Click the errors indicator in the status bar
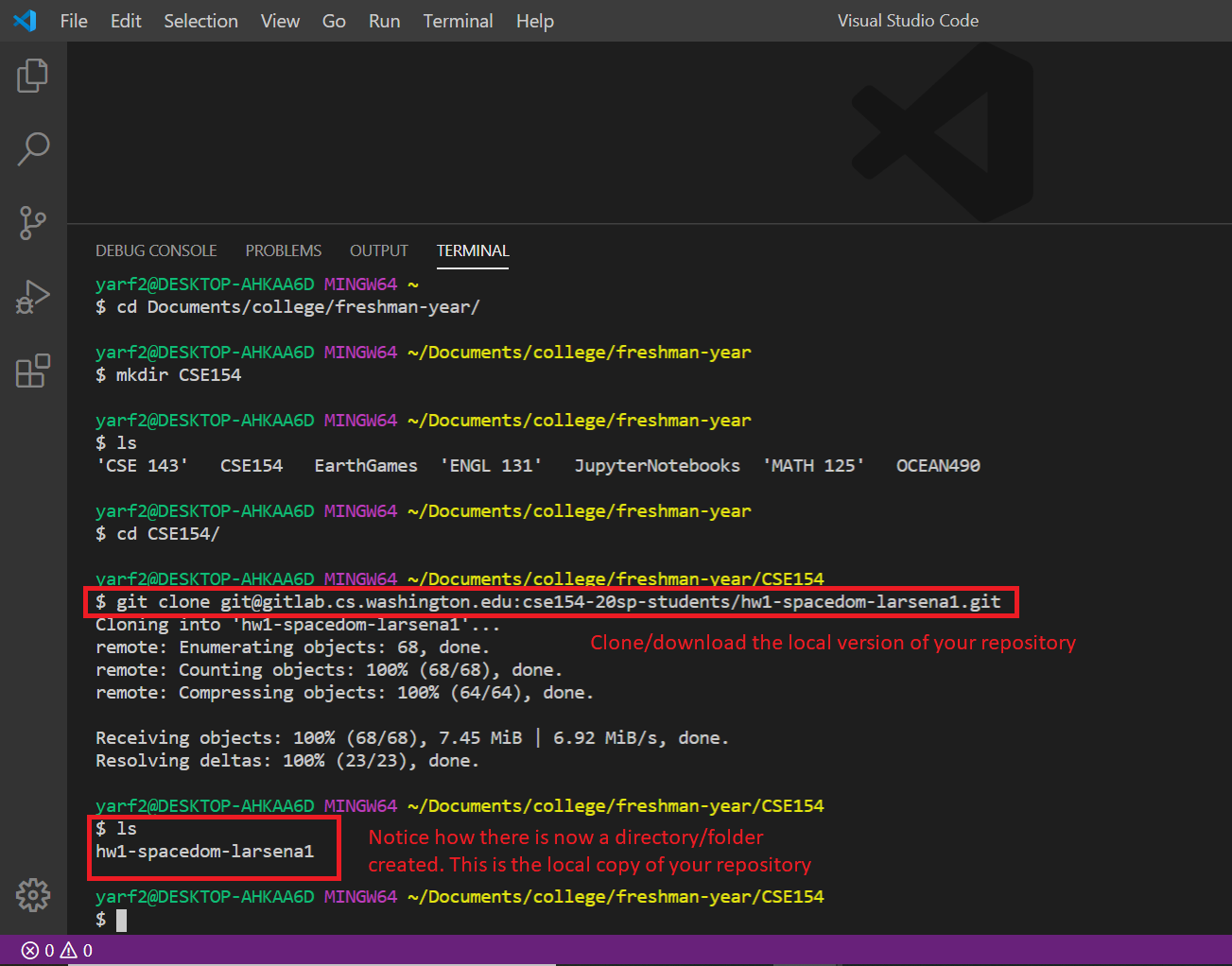The image size is (1232, 966). pos(36,950)
